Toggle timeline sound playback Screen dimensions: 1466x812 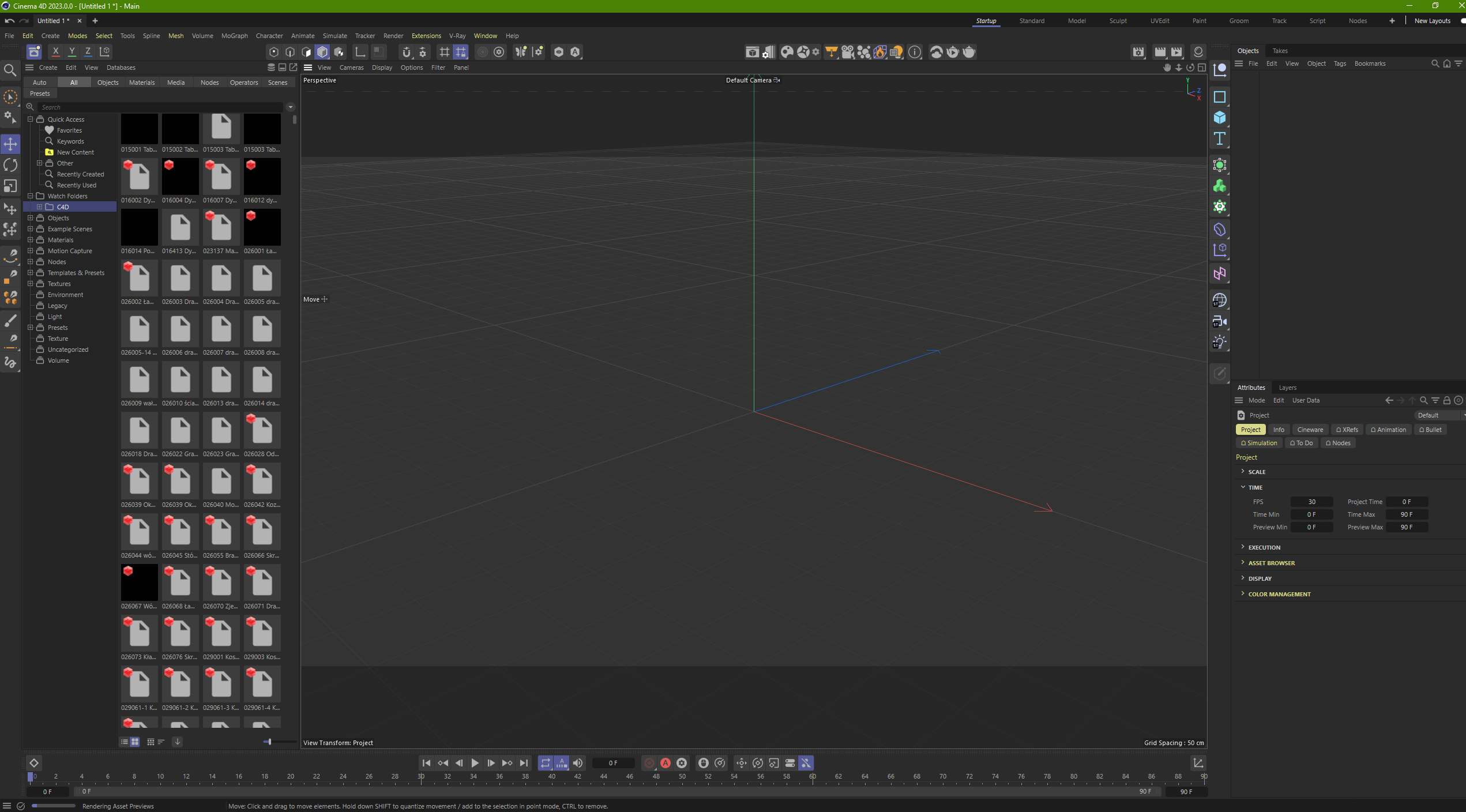pyautogui.click(x=577, y=763)
